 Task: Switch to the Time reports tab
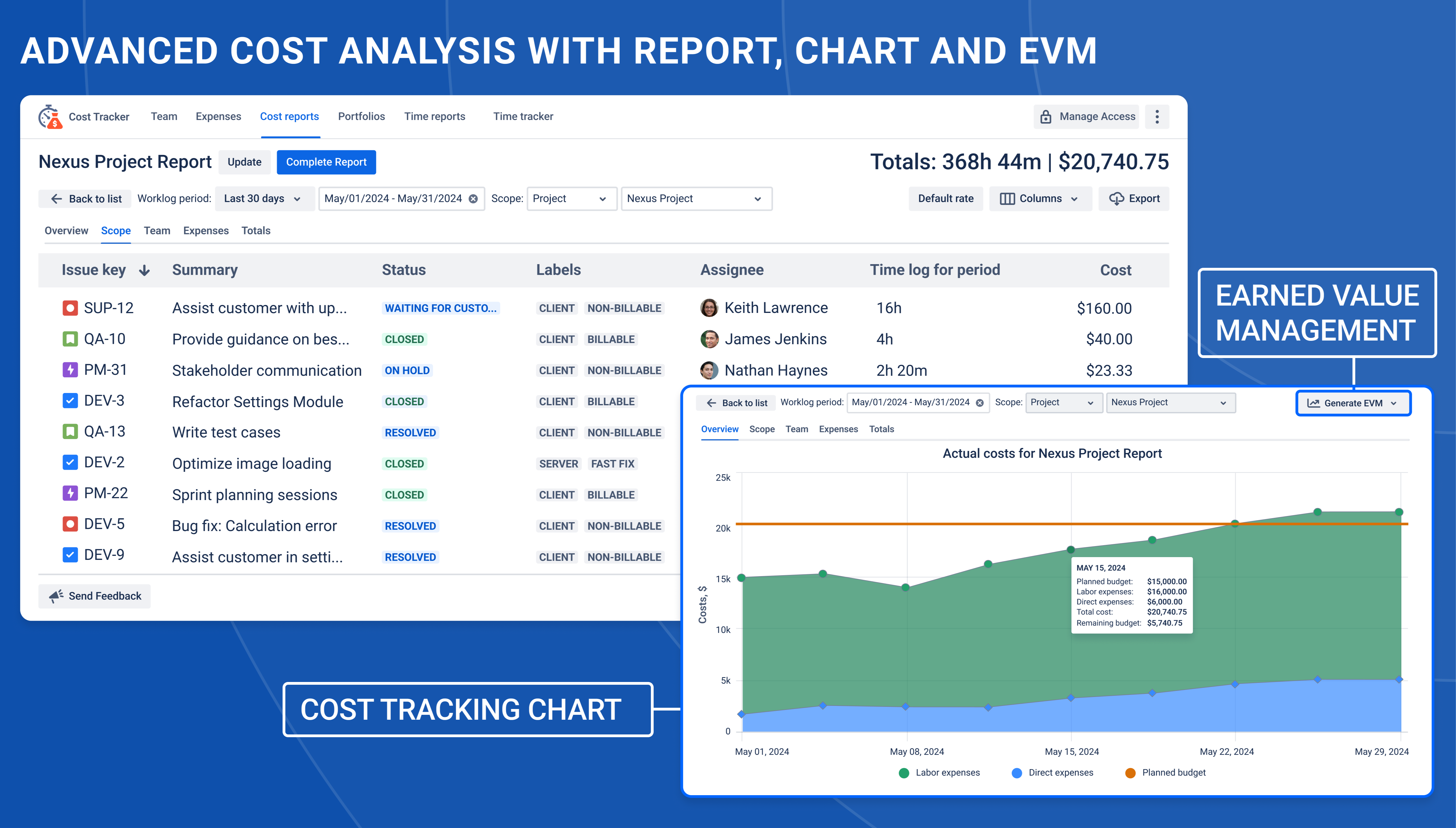pyautogui.click(x=435, y=117)
